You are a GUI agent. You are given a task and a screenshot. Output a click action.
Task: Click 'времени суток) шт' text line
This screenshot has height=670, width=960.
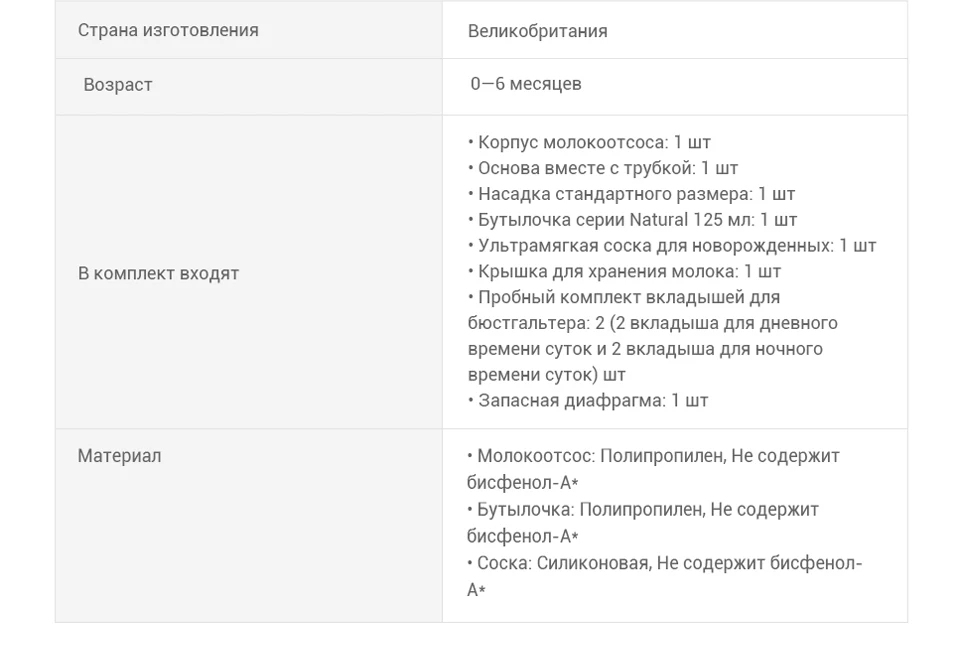point(546,375)
